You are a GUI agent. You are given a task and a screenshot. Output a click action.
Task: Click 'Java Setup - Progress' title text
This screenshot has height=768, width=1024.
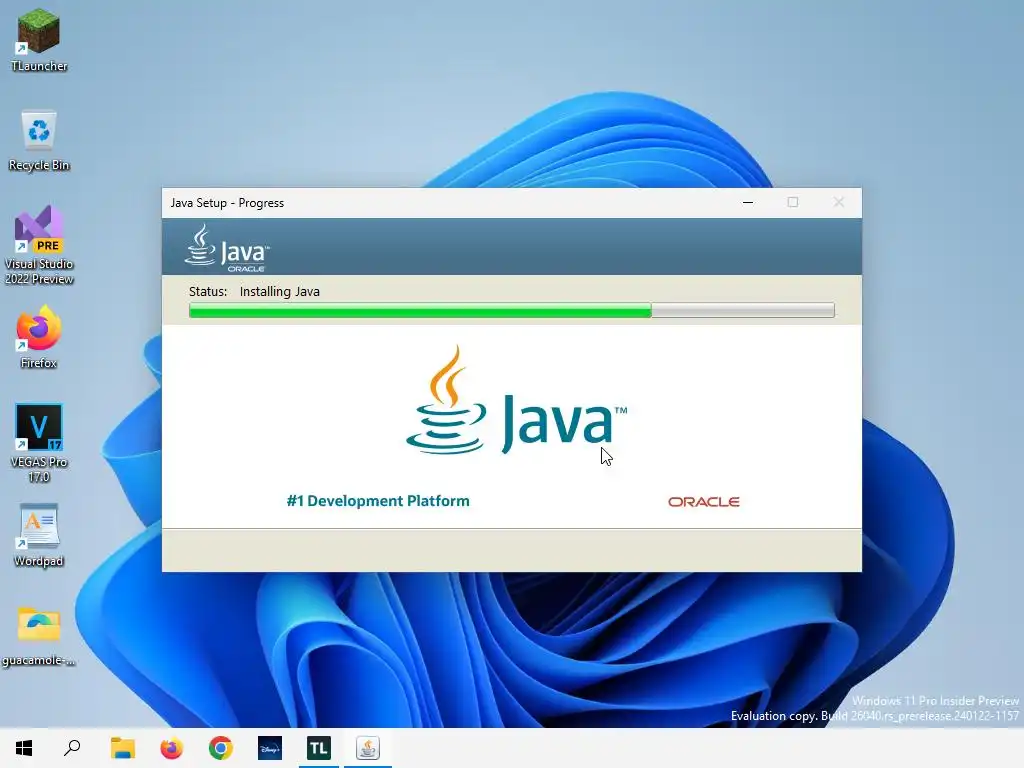point(227,203)
